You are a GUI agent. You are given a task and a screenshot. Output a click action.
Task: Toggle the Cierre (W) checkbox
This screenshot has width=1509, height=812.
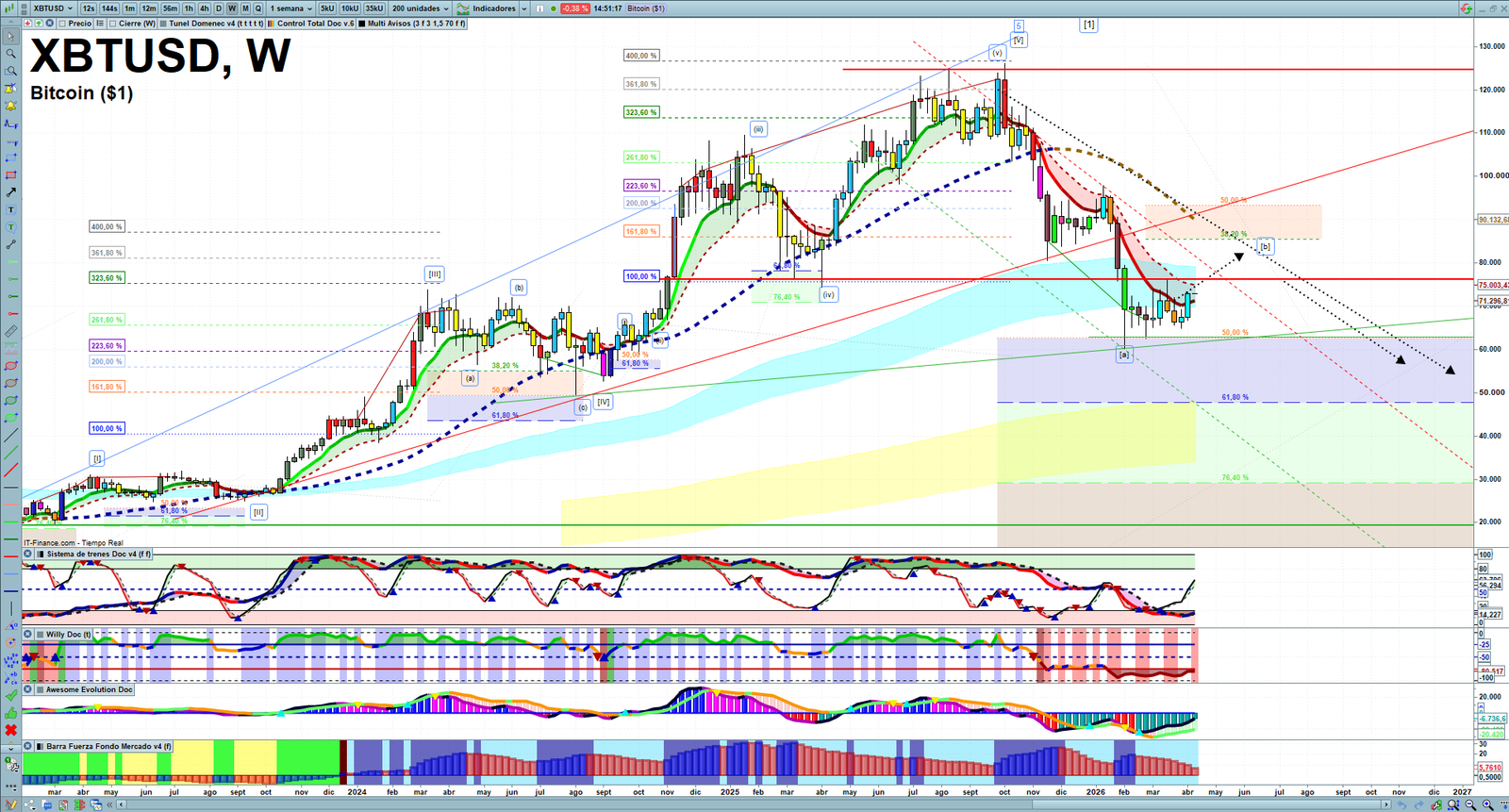112,23
